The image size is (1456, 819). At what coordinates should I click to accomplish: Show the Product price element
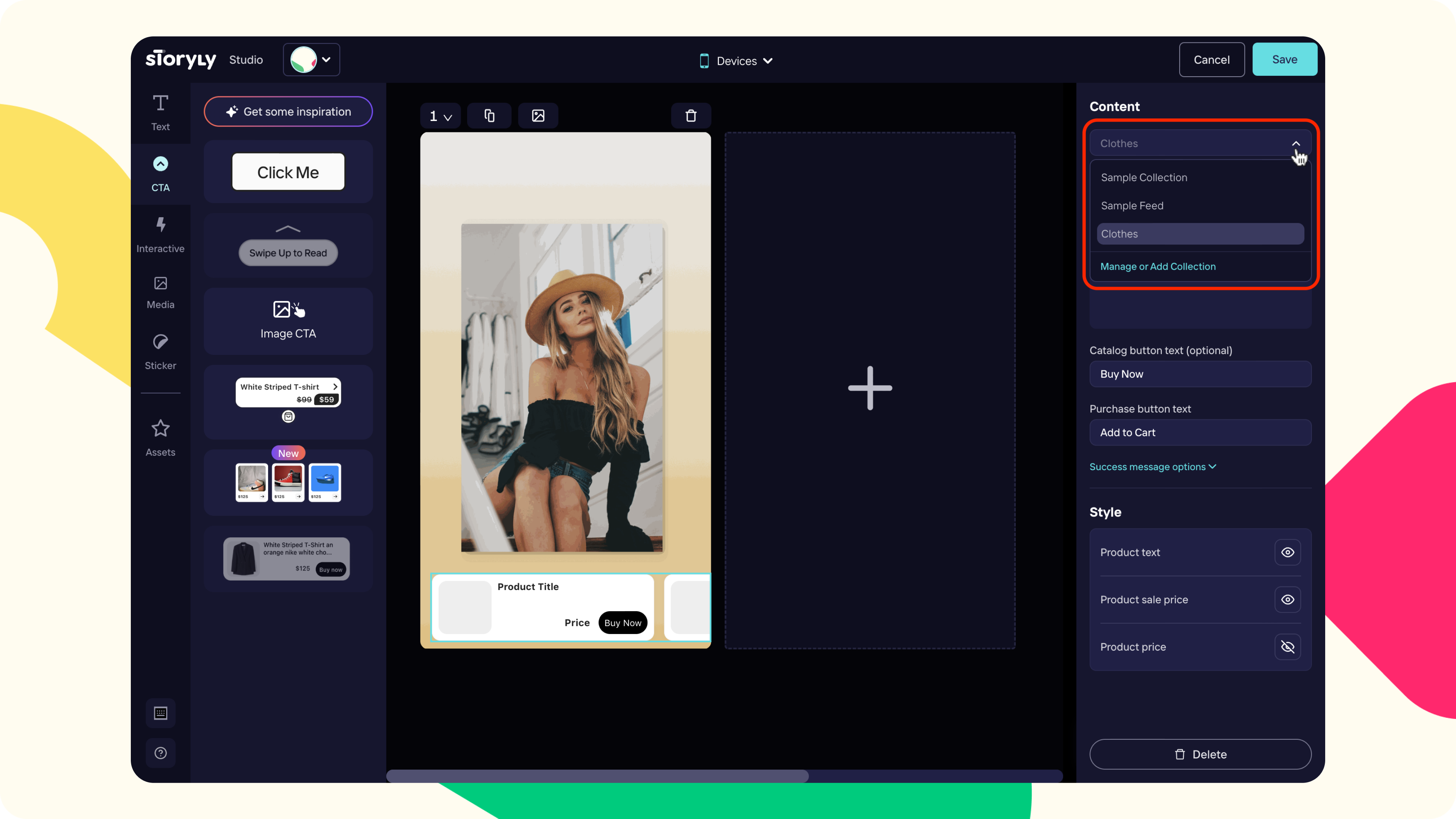[1287, 646]
